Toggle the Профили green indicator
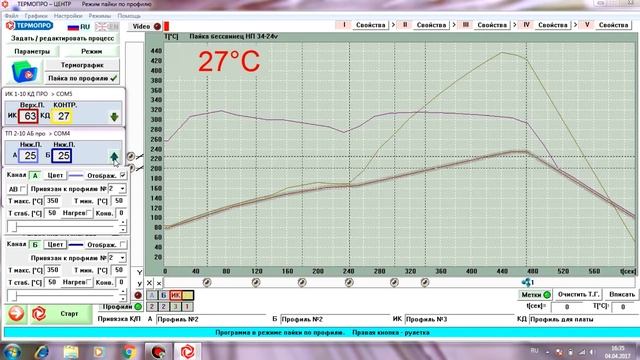Screen dimensions: 640x360 [138, 306]
